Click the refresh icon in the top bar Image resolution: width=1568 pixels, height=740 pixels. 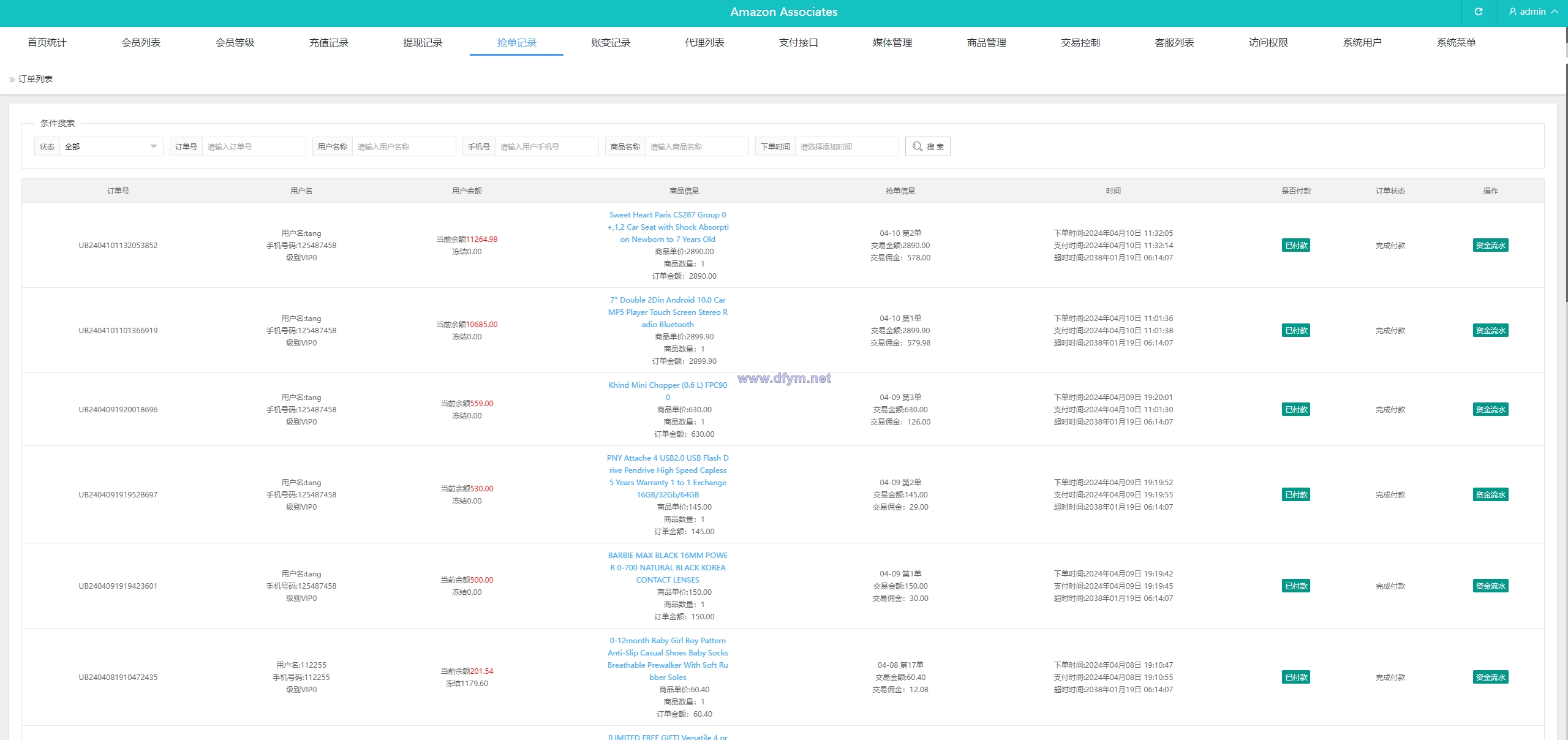1478,12
